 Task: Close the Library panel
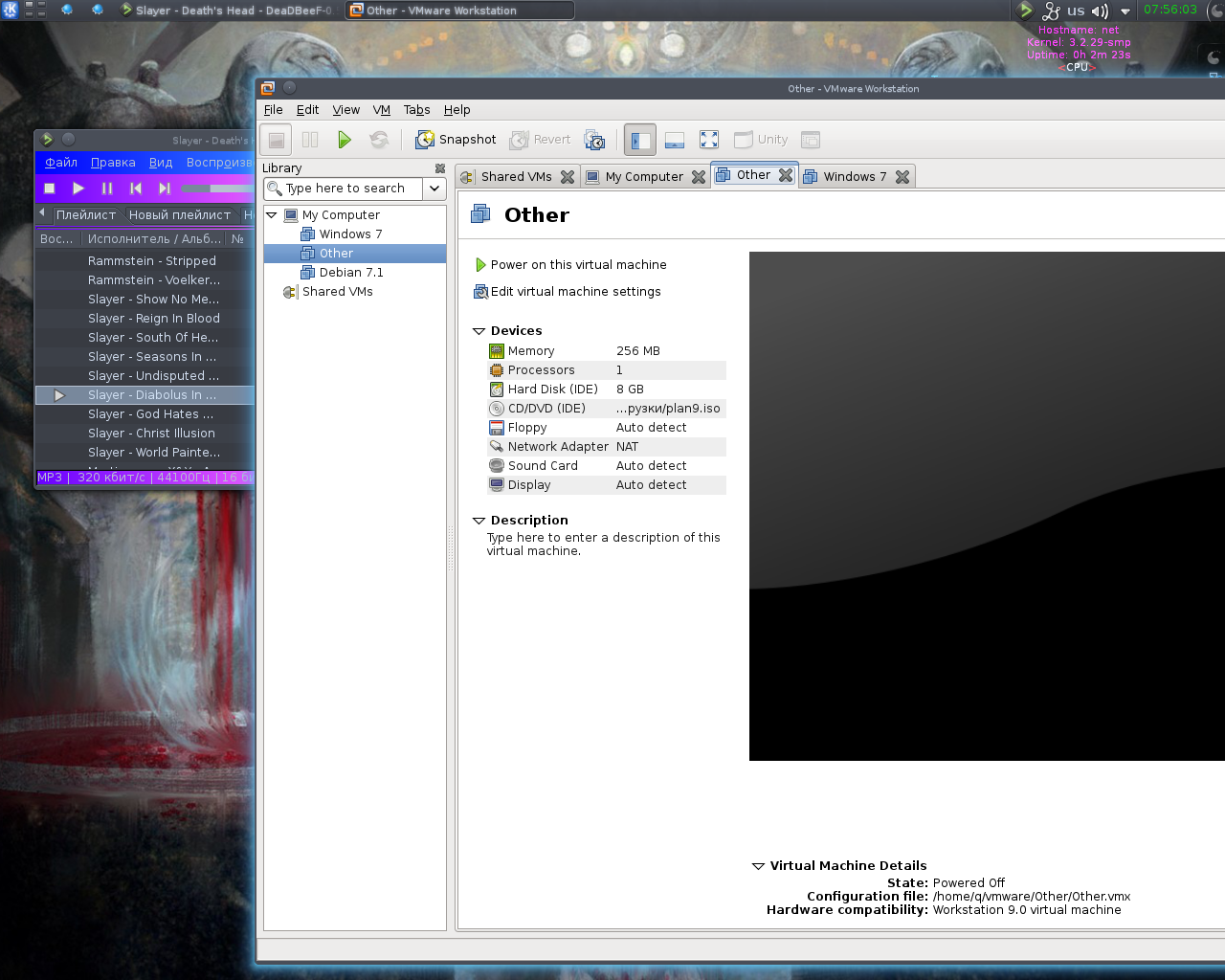[440, 168]
